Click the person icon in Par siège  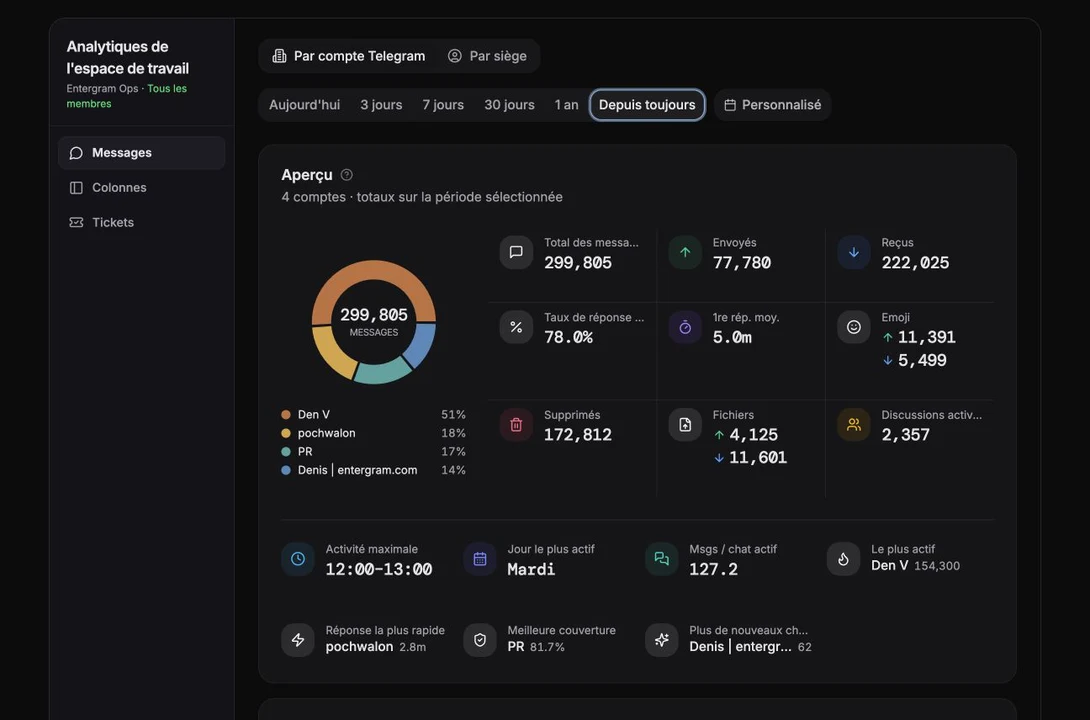pyautogui.click(x=455, y=56)
